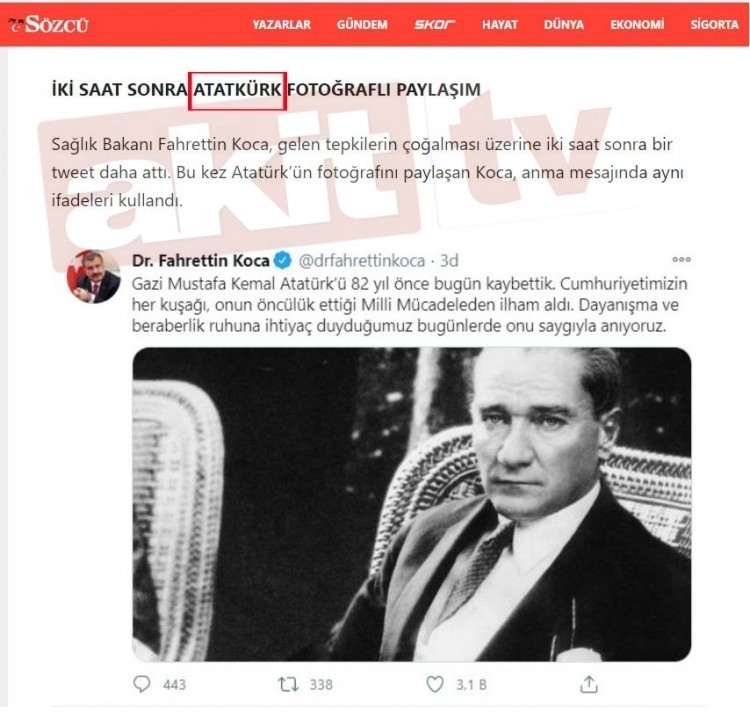Go to the GÜNDEM section
Viewport: 750px width, 718px height.
[x=362, y=25]
